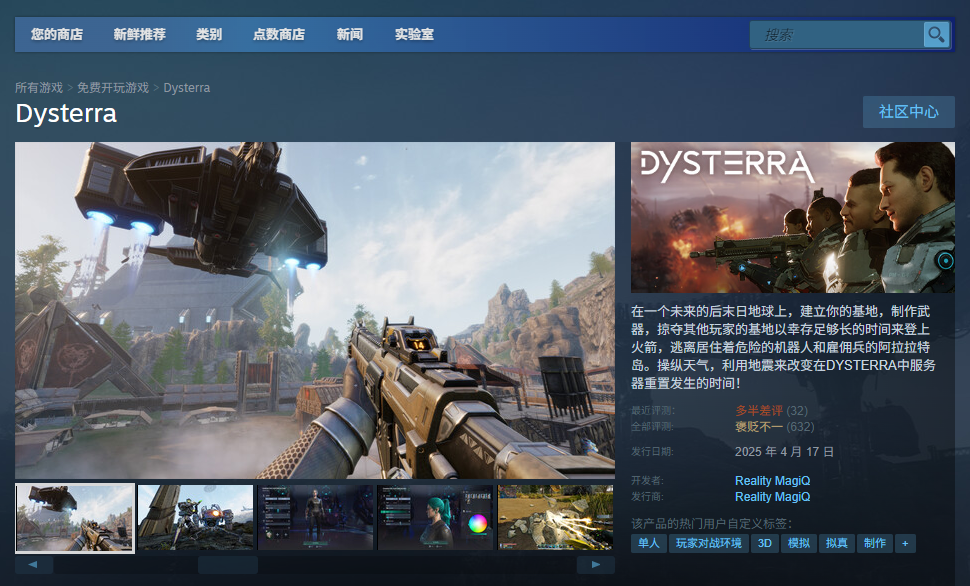Click the 社区中心 button
The height and width of the screenshot is (586, 970).
907,111
